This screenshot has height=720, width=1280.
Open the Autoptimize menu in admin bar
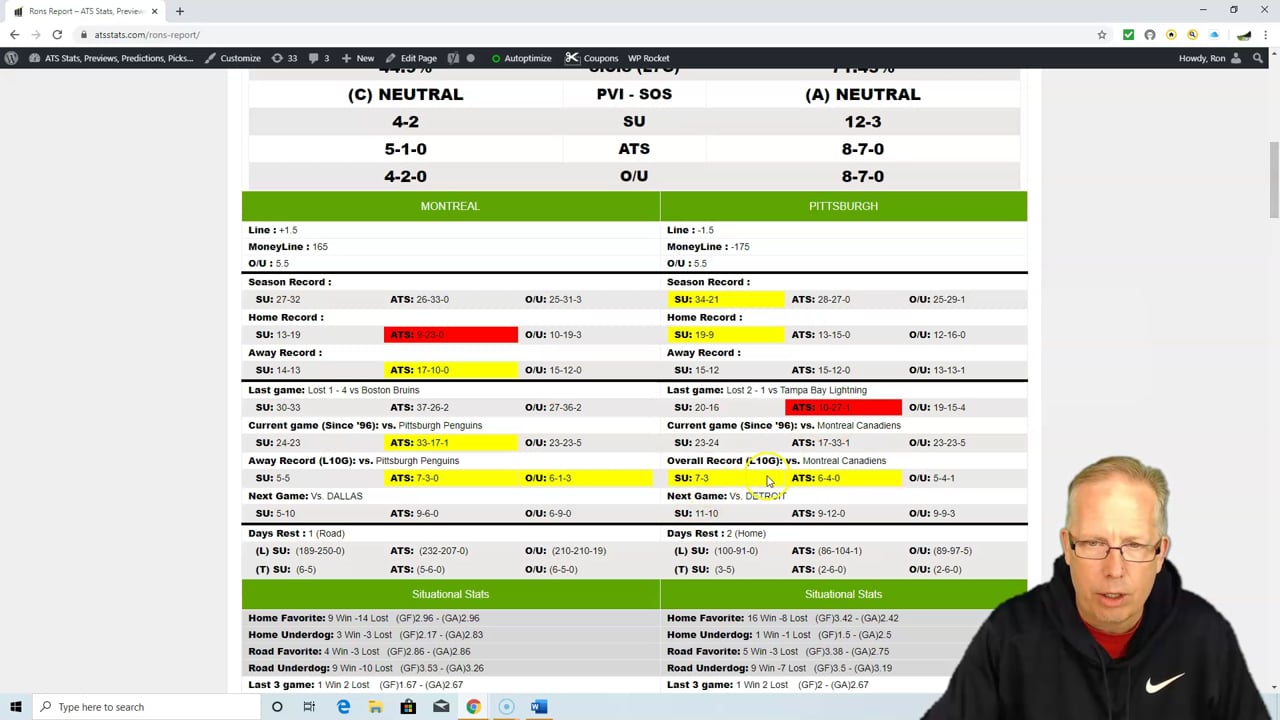521,58
